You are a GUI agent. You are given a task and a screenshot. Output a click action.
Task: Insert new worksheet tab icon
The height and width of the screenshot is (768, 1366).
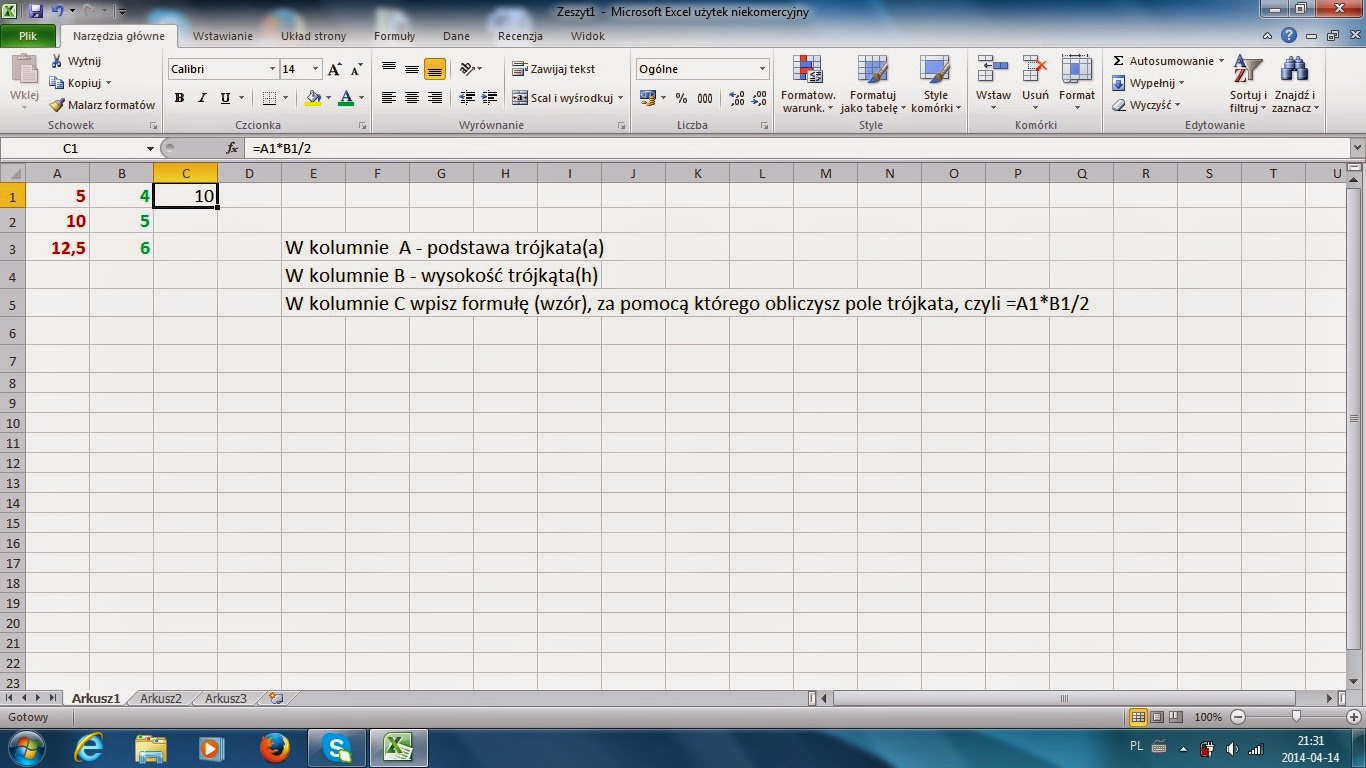pos(276,698)
